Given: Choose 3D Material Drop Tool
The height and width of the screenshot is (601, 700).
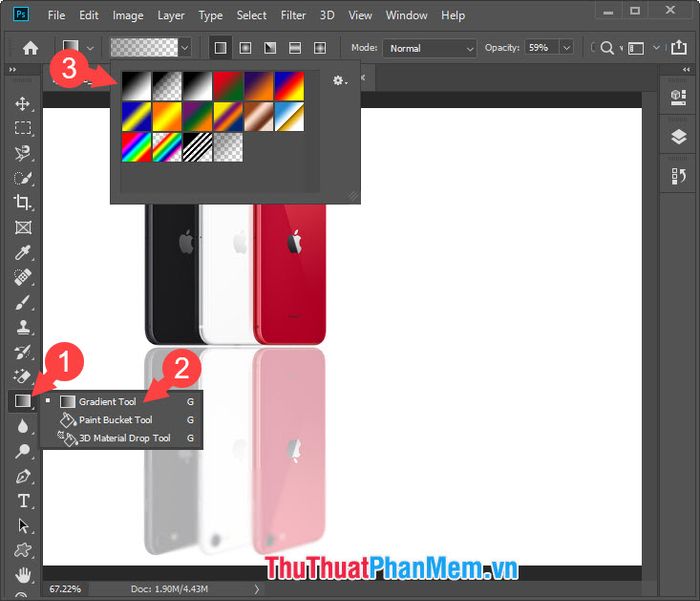Looking at the screenshot, I should [x=121, y=438].
